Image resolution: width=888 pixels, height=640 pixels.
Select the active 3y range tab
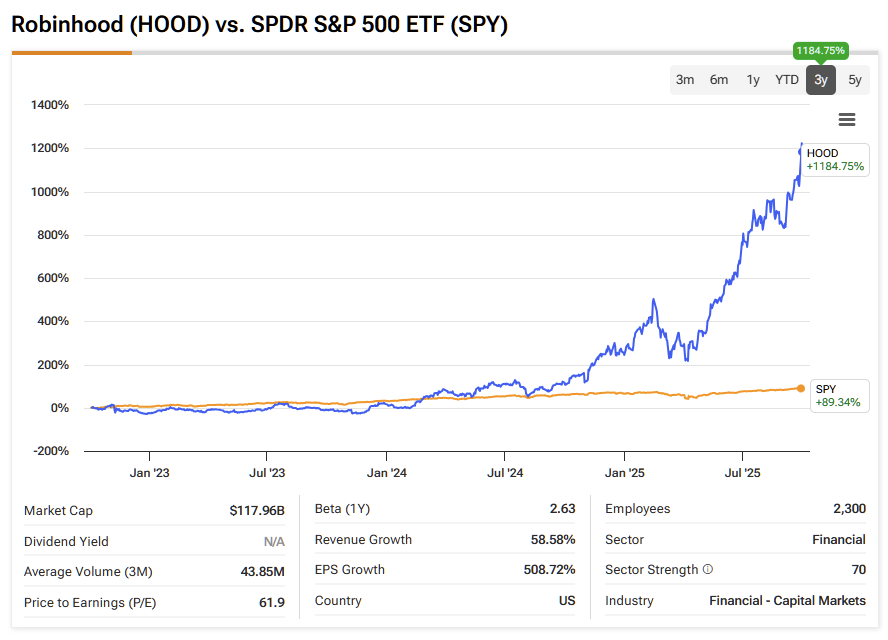pyautogui.click(x=821, y=80)
